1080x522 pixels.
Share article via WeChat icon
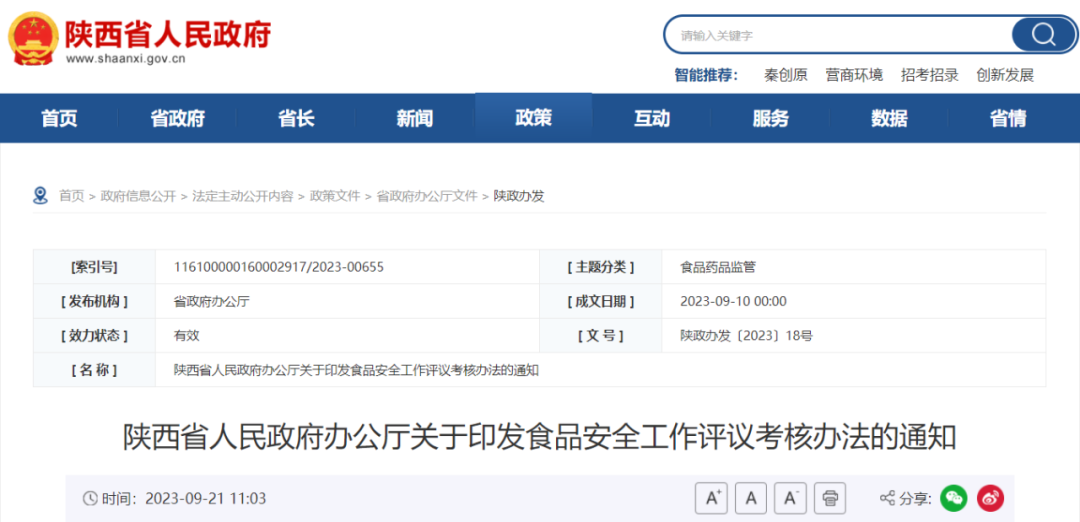click(954, 498)
